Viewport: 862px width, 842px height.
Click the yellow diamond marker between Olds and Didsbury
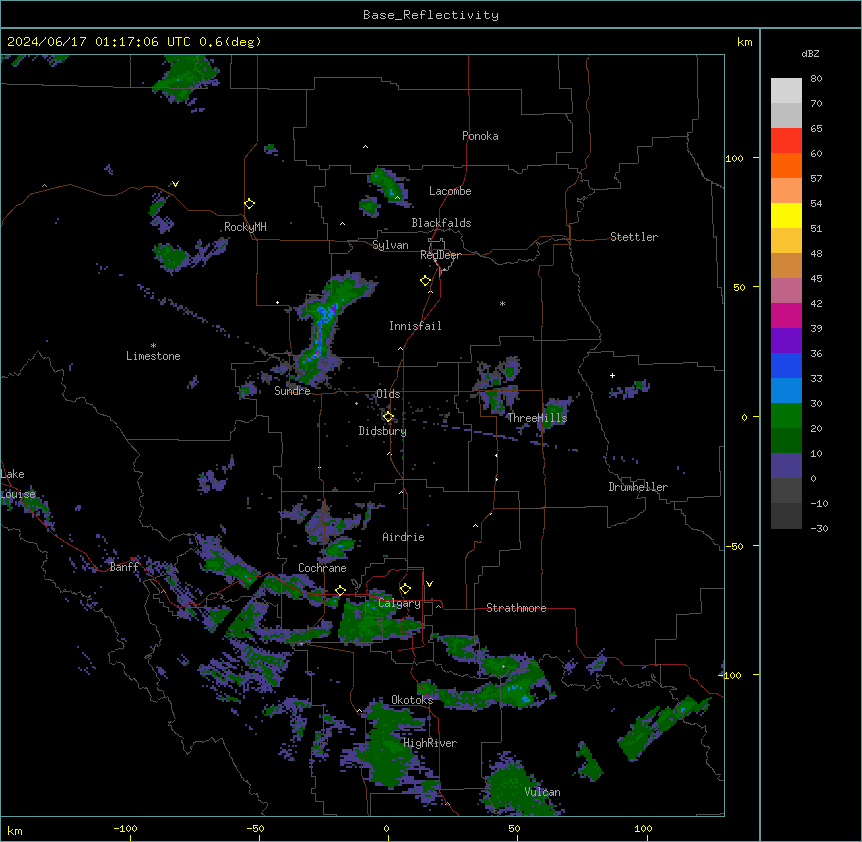[388, 417]
